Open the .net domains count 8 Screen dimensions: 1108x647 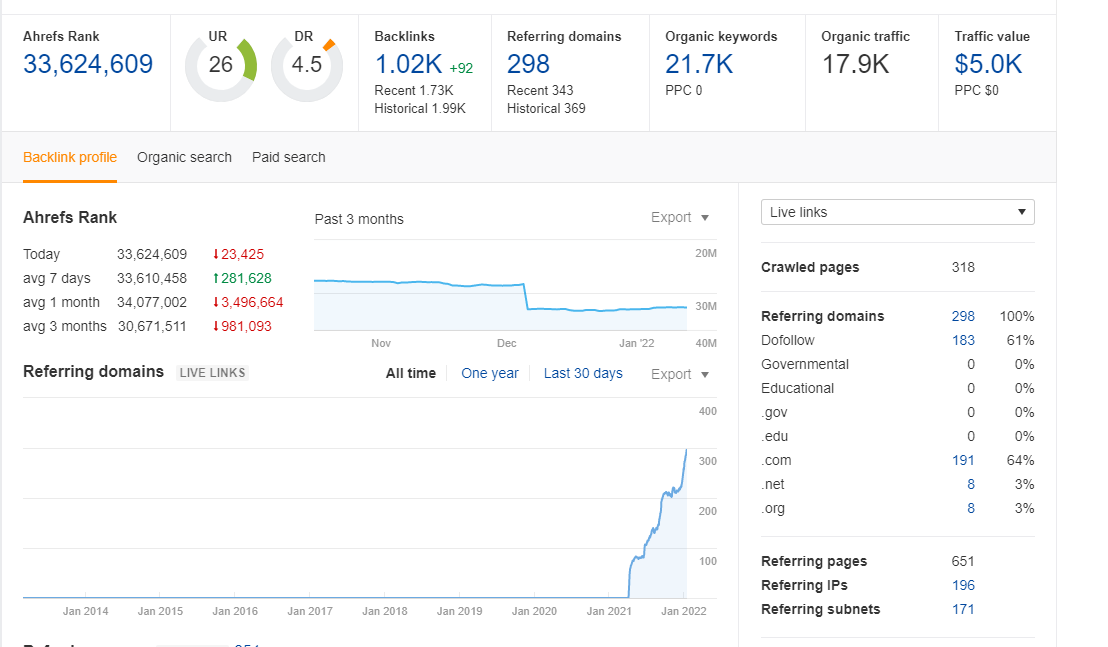(971, 485)
